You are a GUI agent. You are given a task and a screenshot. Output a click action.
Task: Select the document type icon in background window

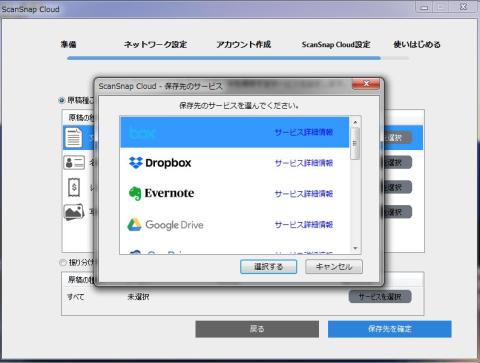click(73, 137)
